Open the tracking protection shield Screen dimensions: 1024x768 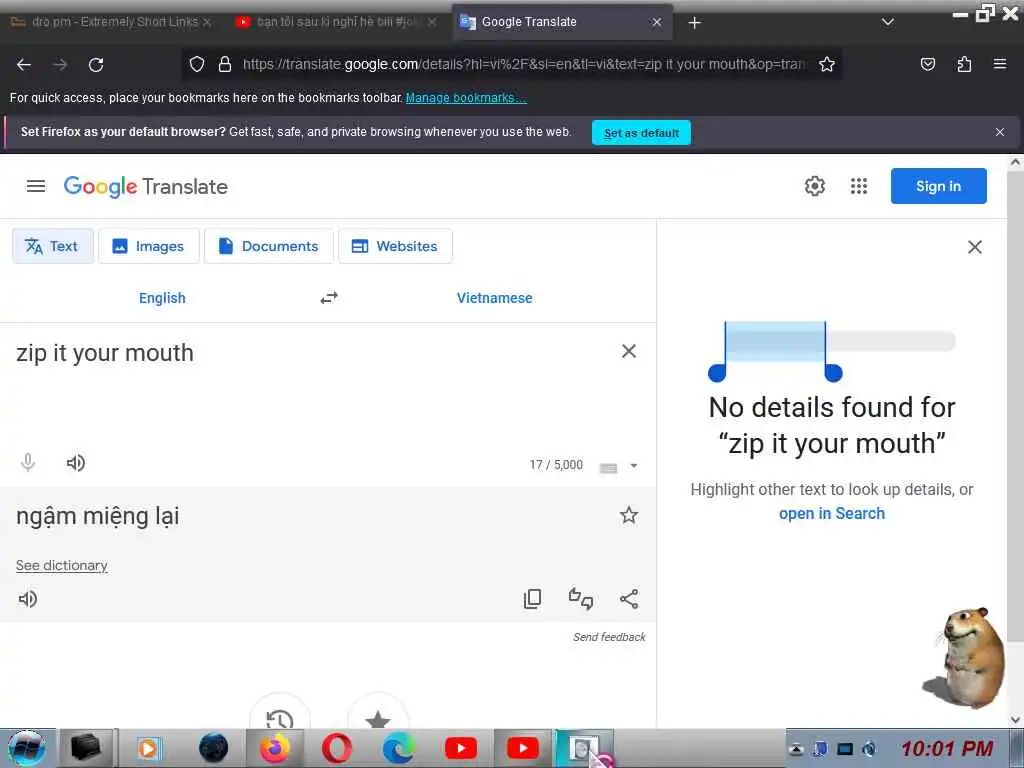[197, 64]
